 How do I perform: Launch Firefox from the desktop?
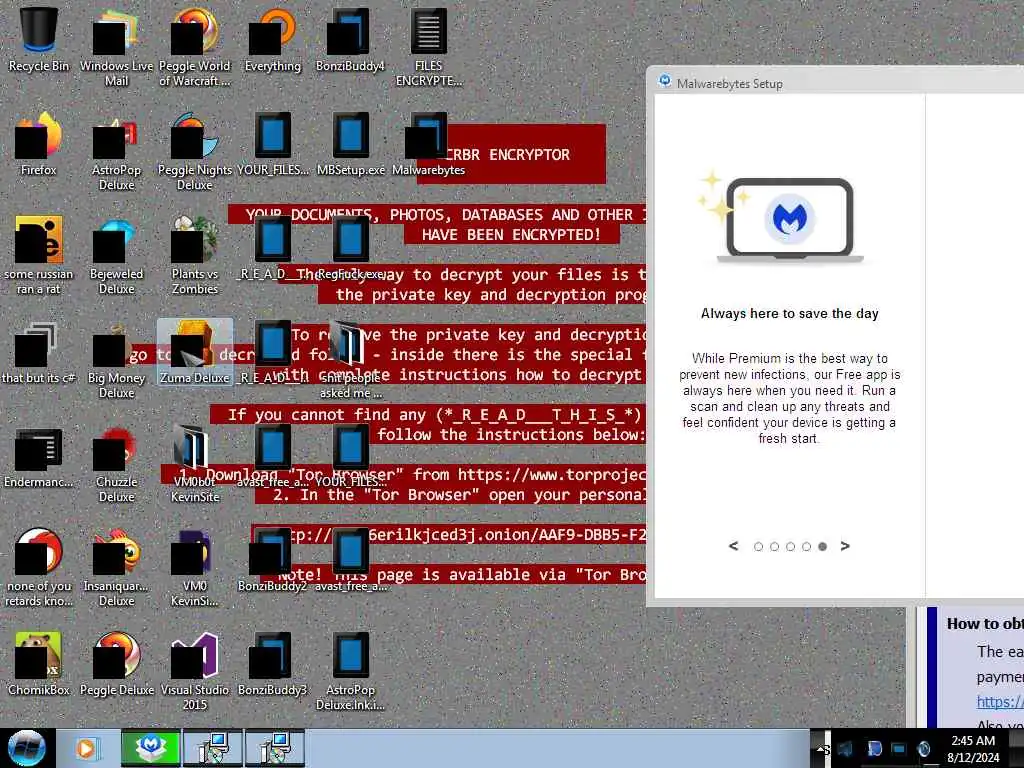[x=39, y=144]
